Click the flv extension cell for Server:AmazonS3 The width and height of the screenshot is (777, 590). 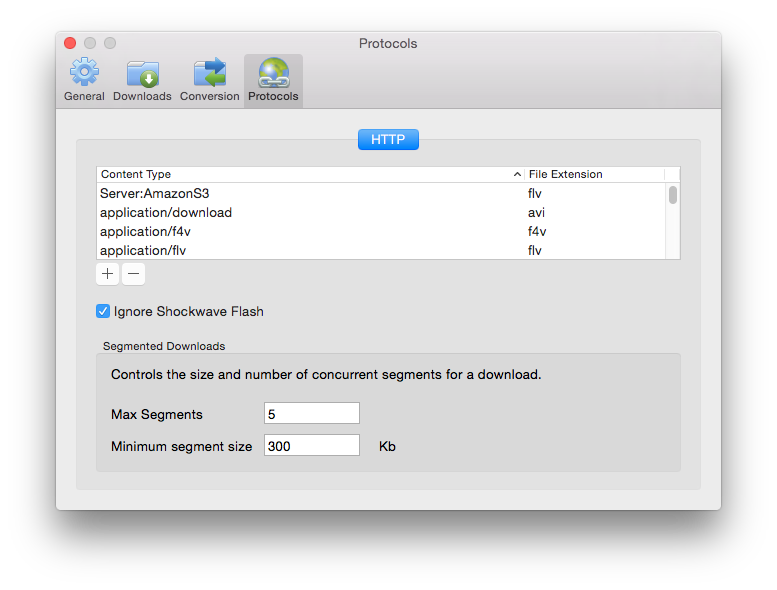534,193
